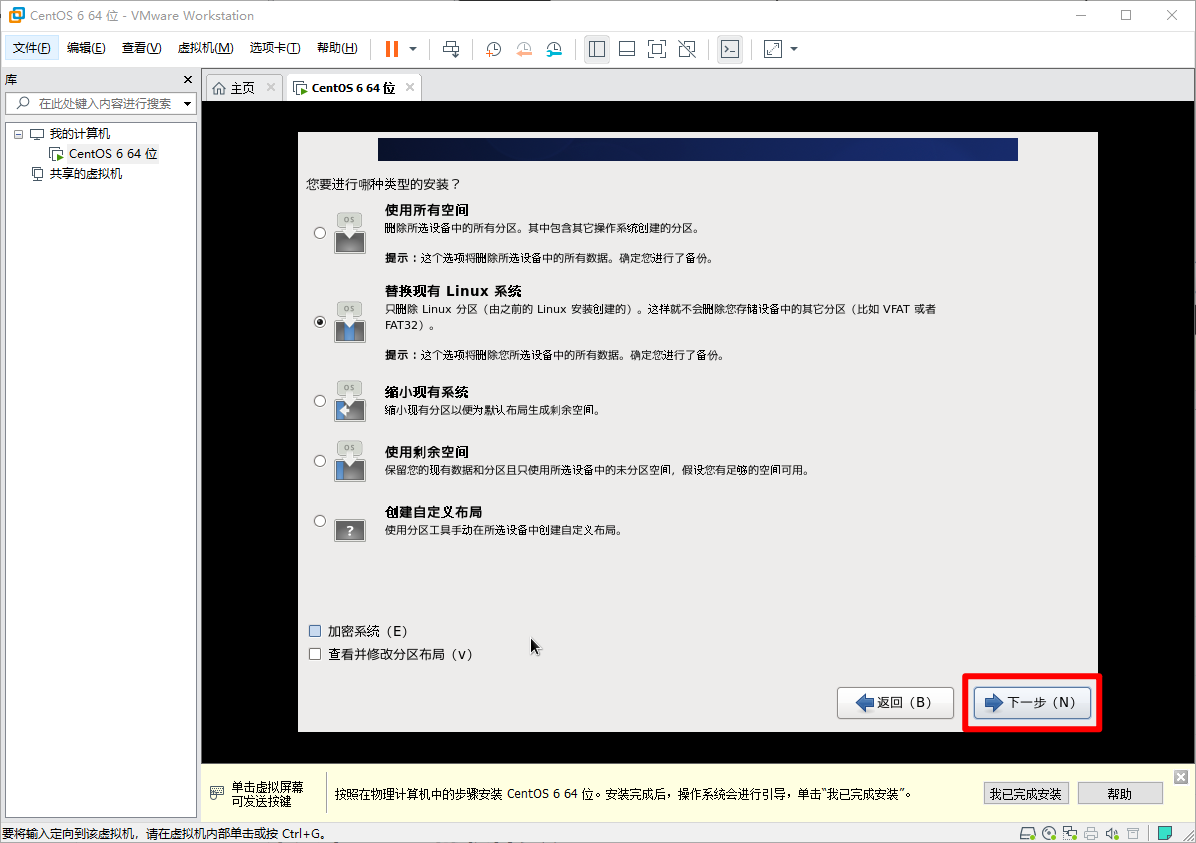Pause the virtual machine

click(x=391, y=49)
